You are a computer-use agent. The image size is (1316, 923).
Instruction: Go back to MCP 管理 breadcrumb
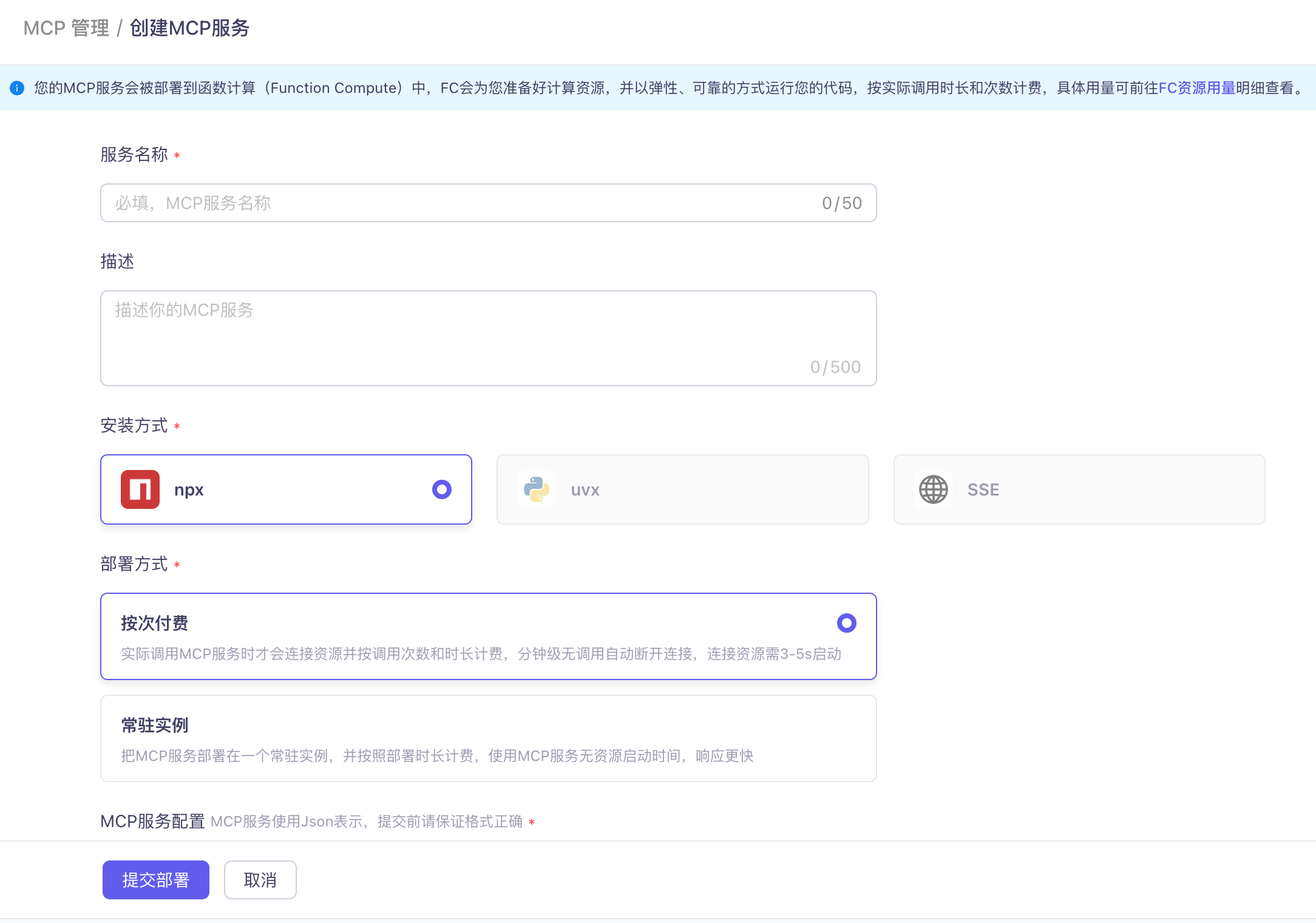[x=66, y=28]
